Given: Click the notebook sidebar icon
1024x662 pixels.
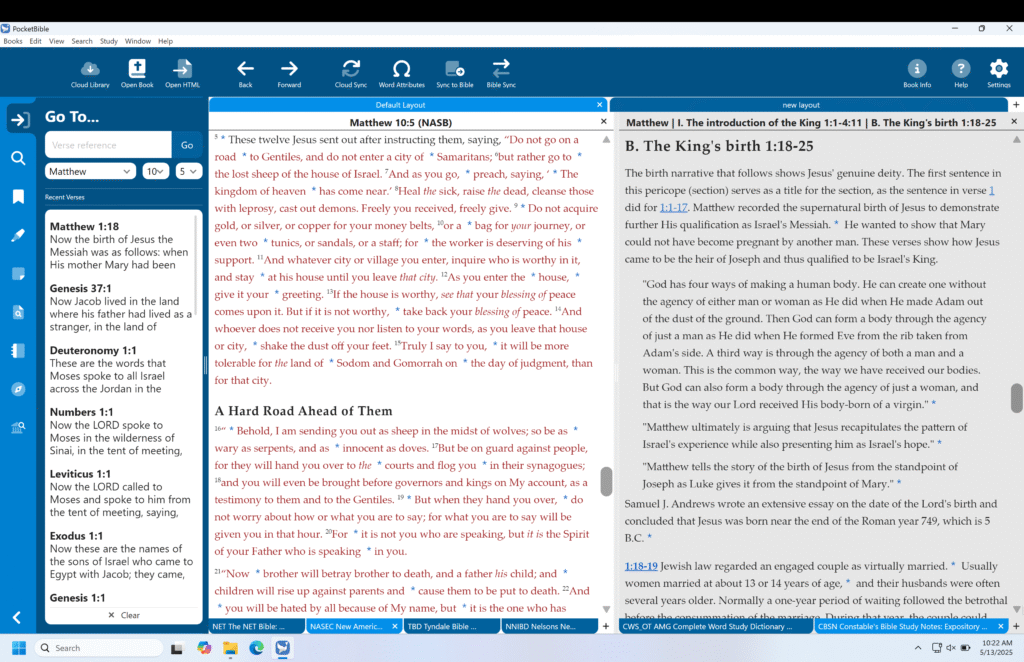Looking at the screenshot, I should pyautogui.click(x=18, y=351).
